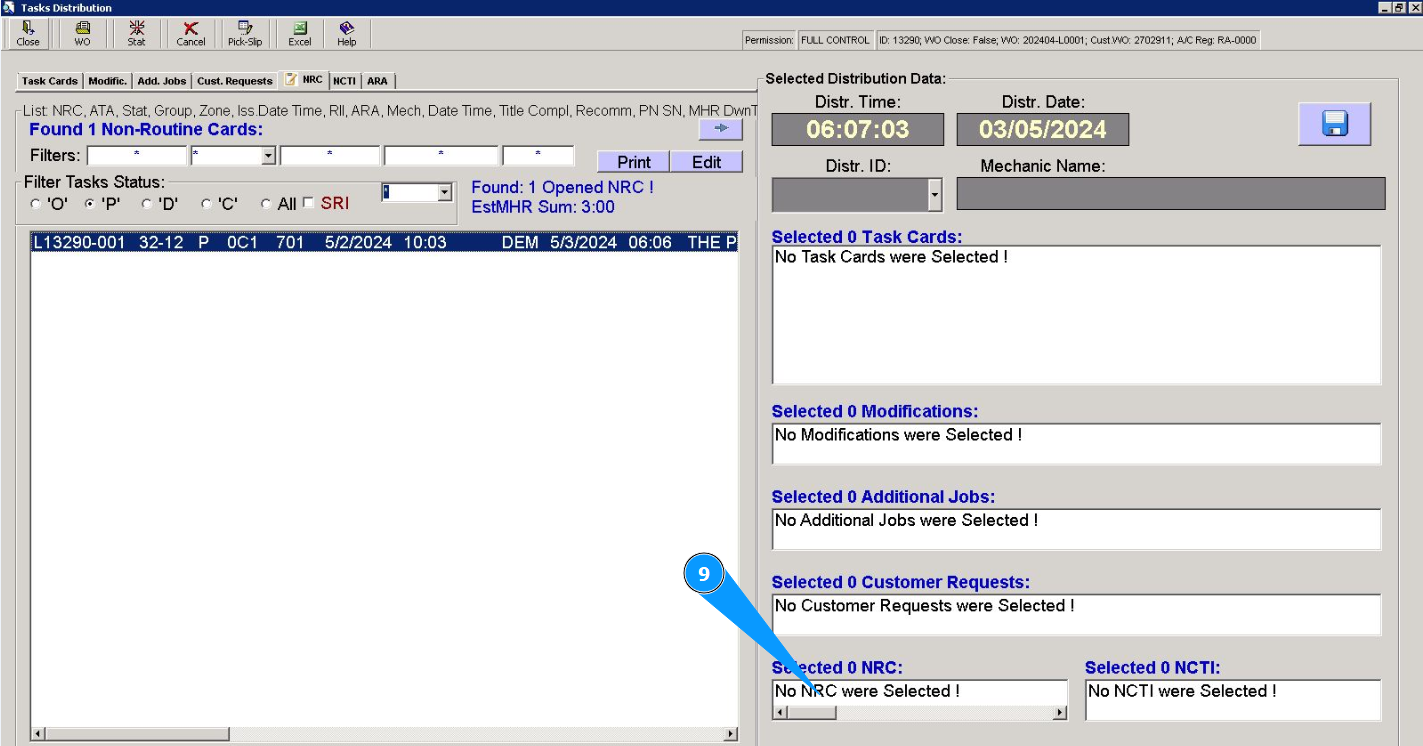Click the Selected Task Cards list box
The width and height of the screenshot is (1423, 746).
point(1076,315)
